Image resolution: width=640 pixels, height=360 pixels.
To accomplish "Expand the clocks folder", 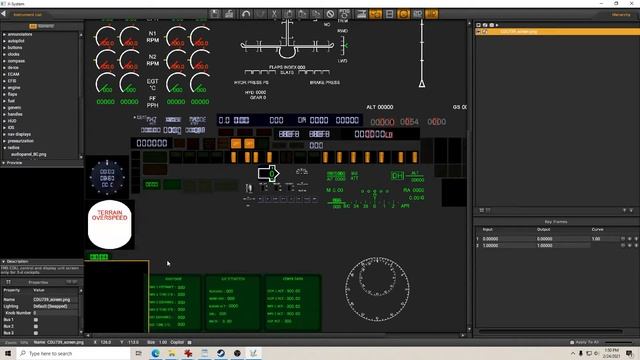I will point(4,54).
